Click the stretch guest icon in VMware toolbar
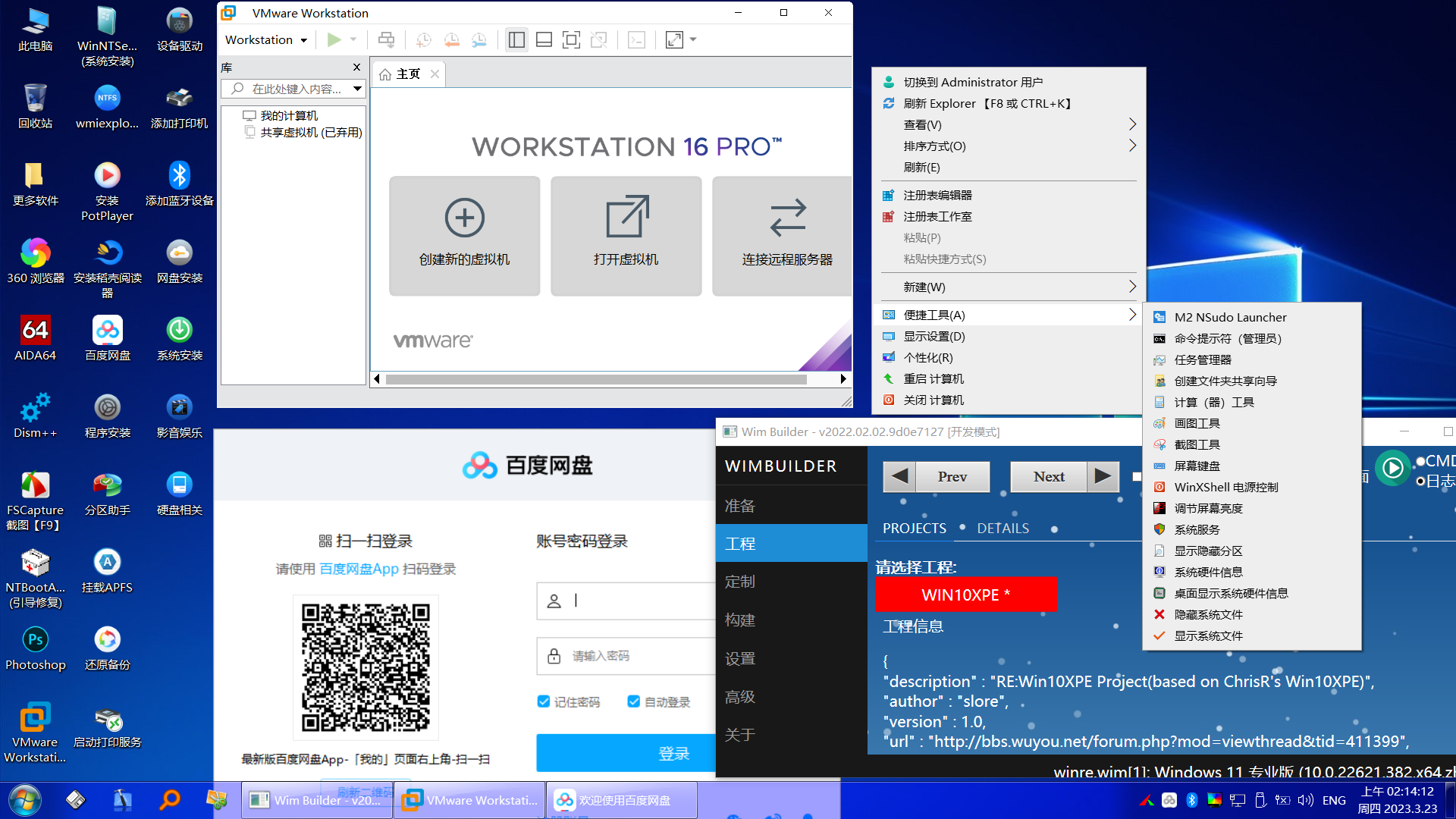 [674, 39]
